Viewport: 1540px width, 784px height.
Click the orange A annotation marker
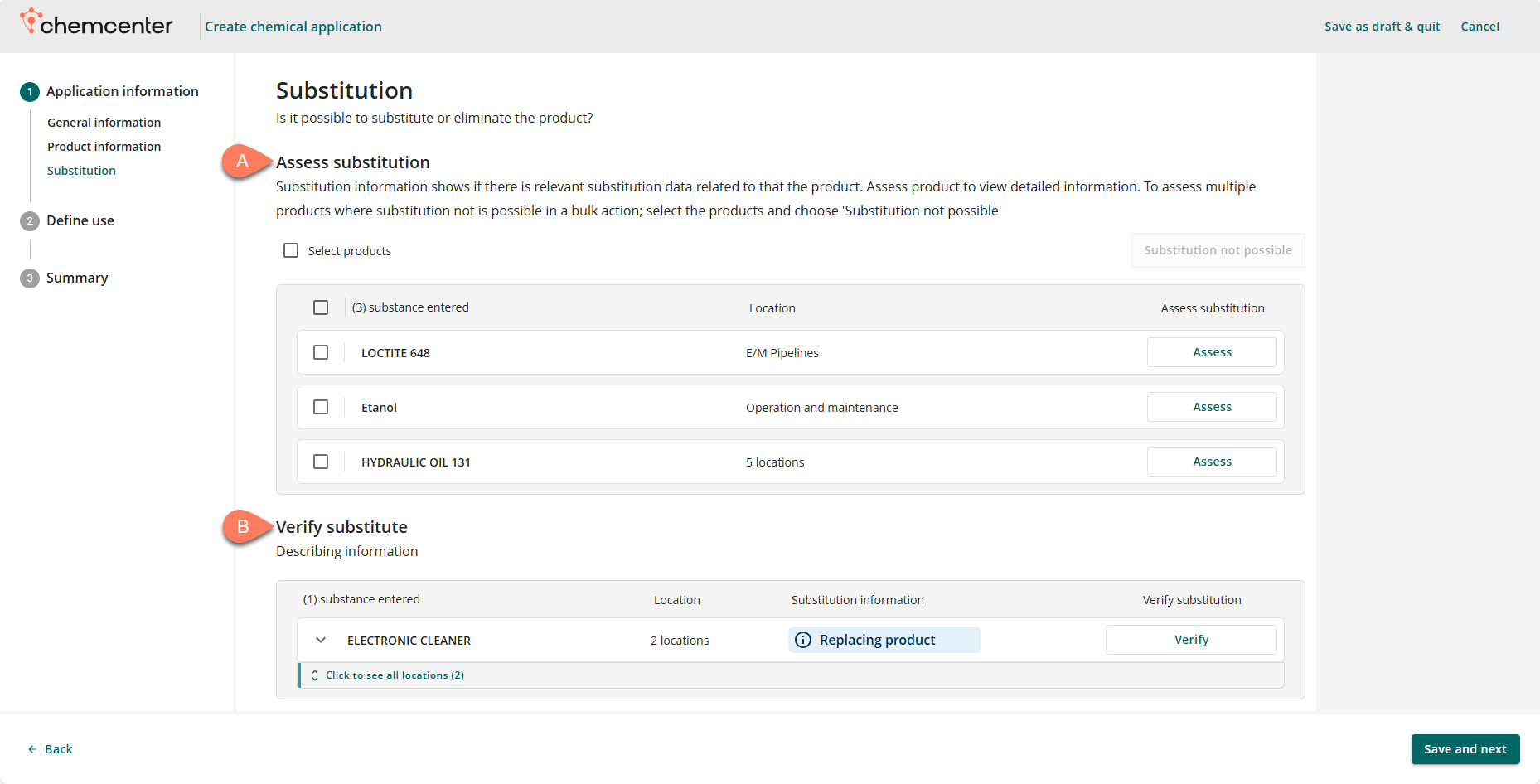point(243,162)
